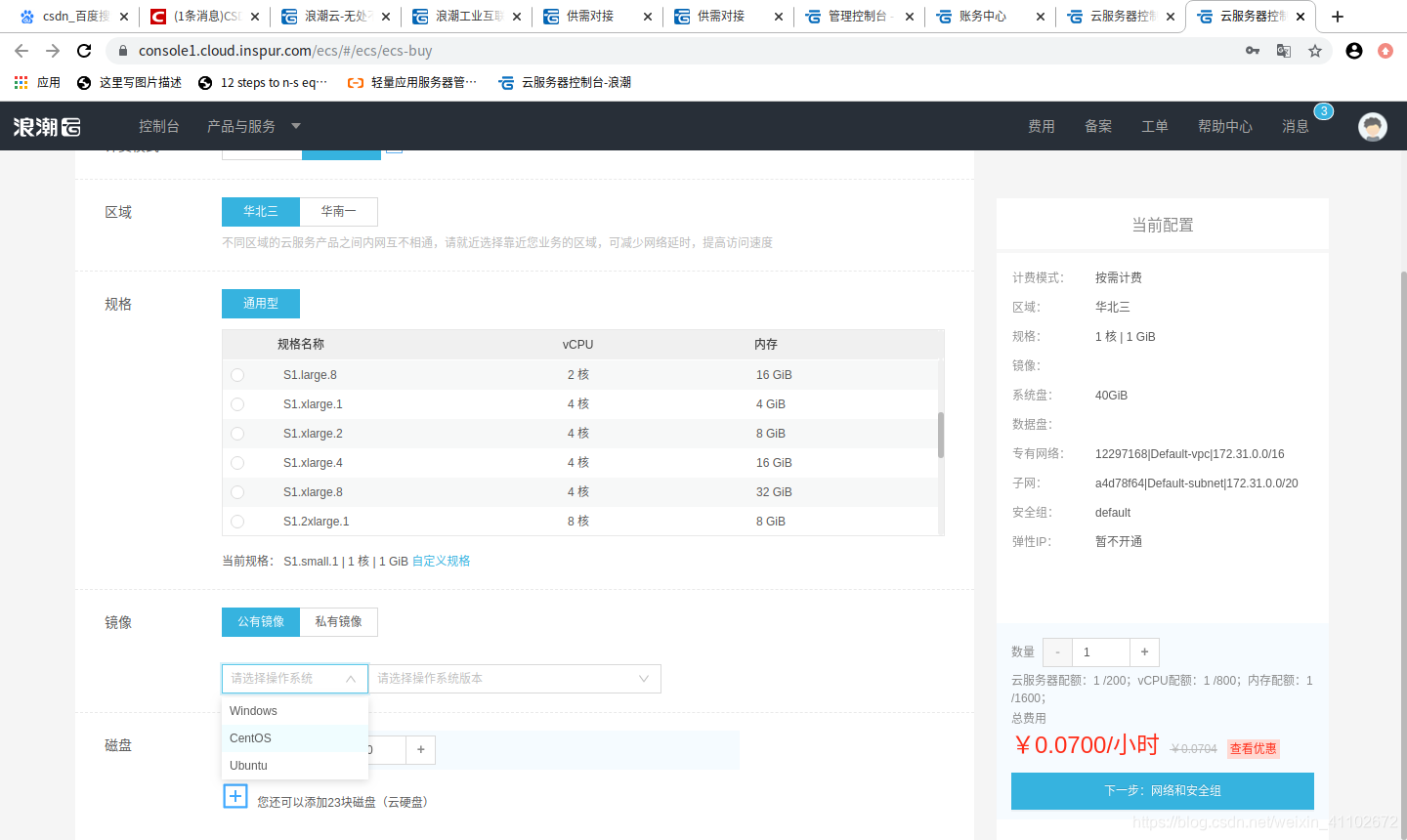This screenshot has height=840, width=1407.
Task: Click the add disk plus icon
Action: click(x=235, y=796)
